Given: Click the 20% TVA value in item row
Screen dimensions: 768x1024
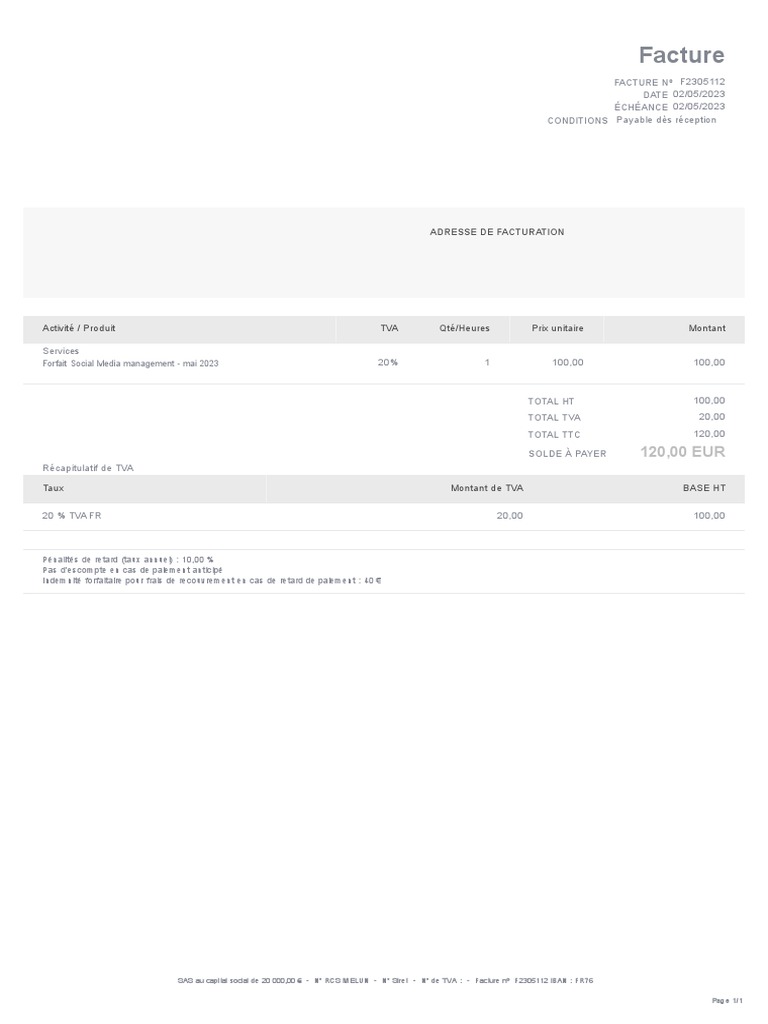Looking at the screenshot, I should click(x=387, y=363).
